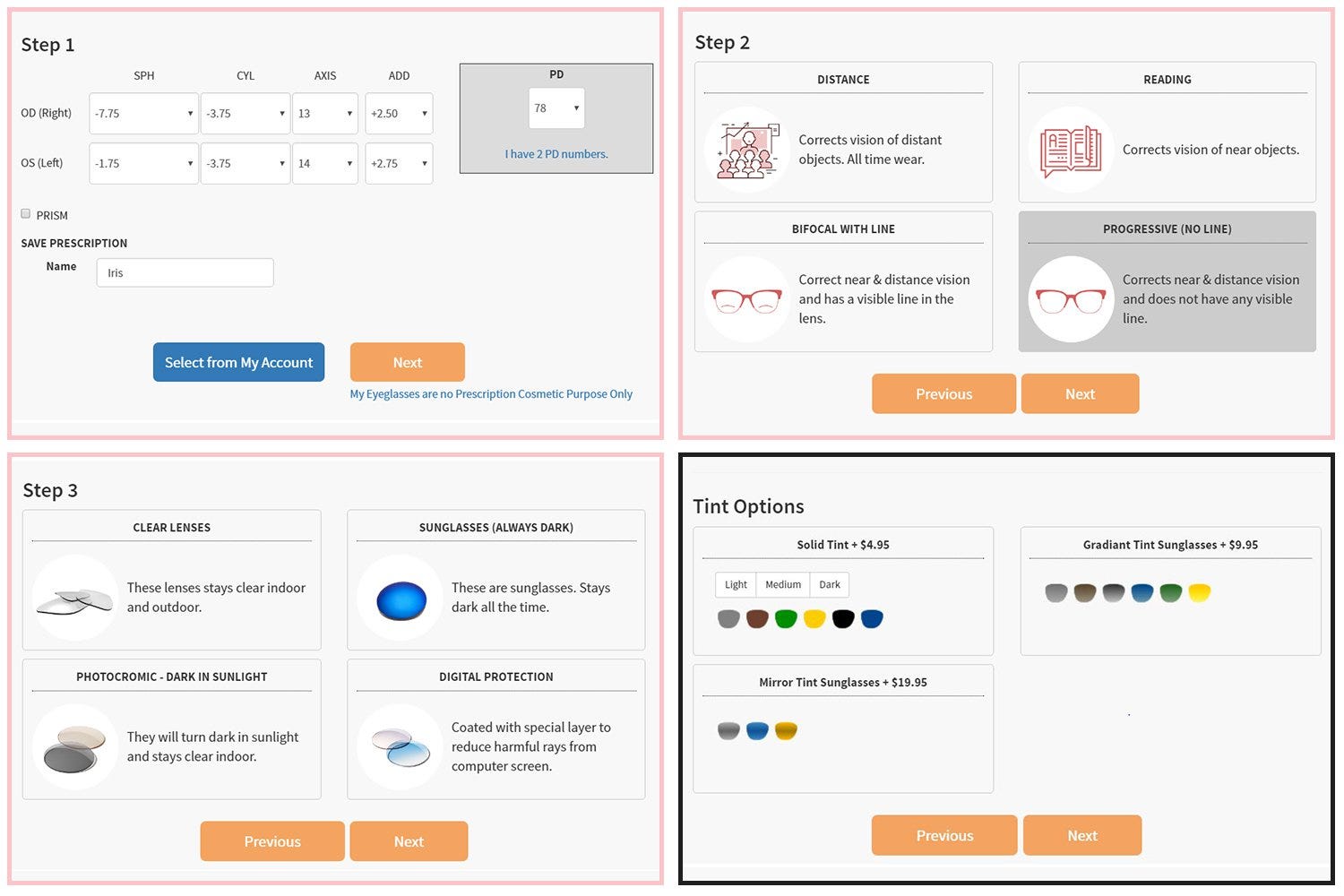Pick the blue mirror tint lens
The image size is (1344, 896).
point(757,731)
